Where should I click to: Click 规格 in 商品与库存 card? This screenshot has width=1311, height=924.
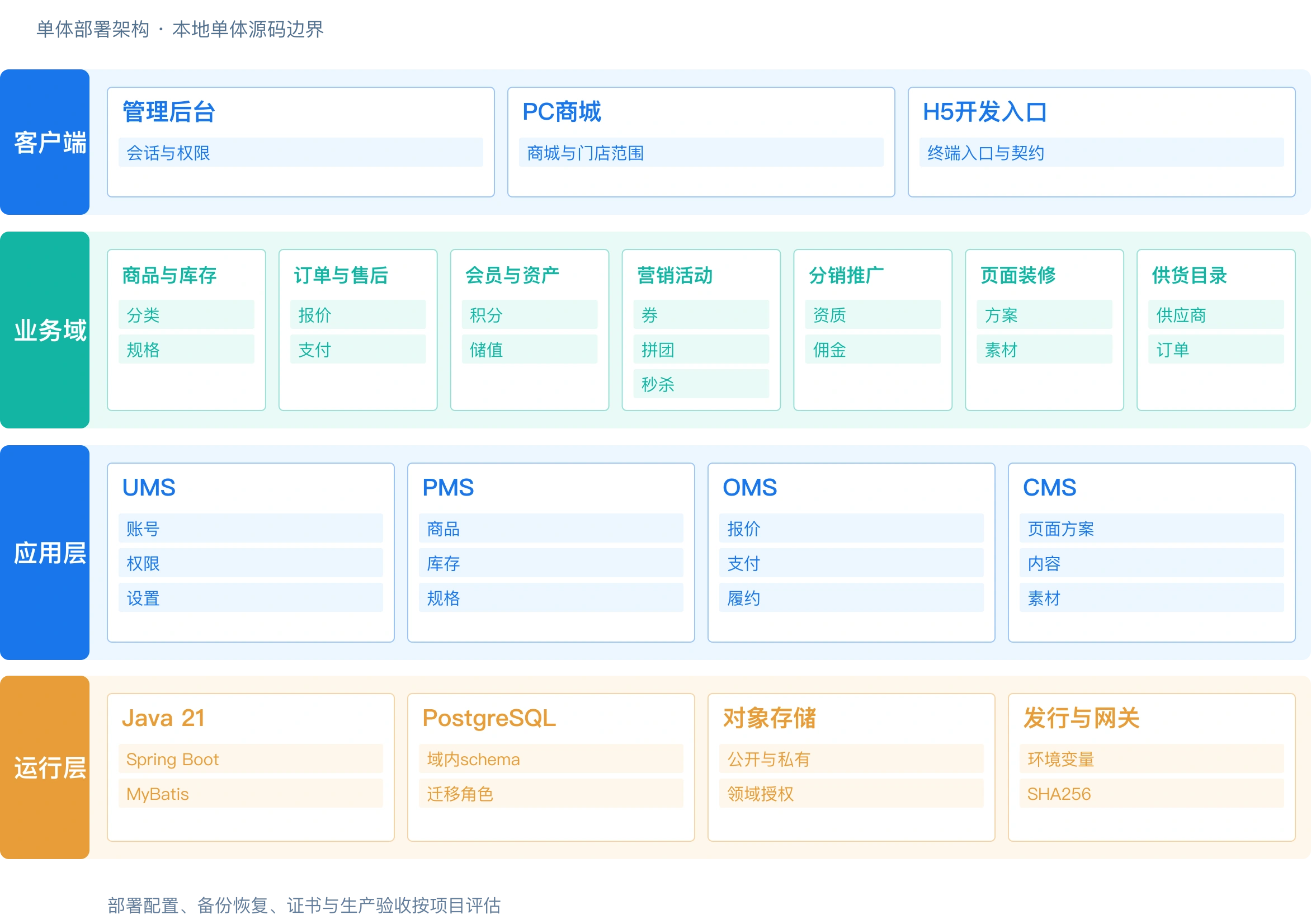pyautogui.click(x=186, y=350)
